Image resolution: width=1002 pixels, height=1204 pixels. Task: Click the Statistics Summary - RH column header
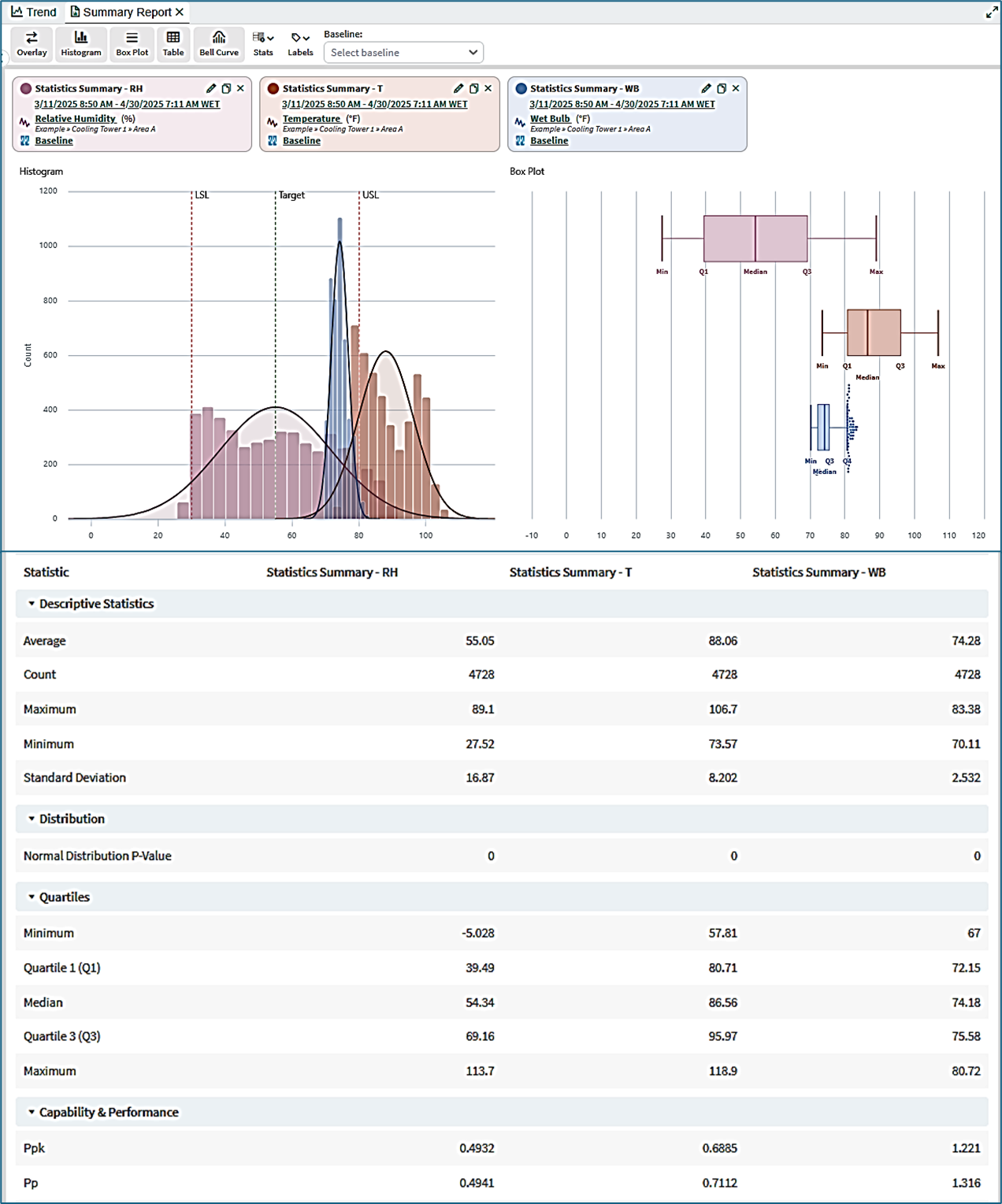click(332, 572)
